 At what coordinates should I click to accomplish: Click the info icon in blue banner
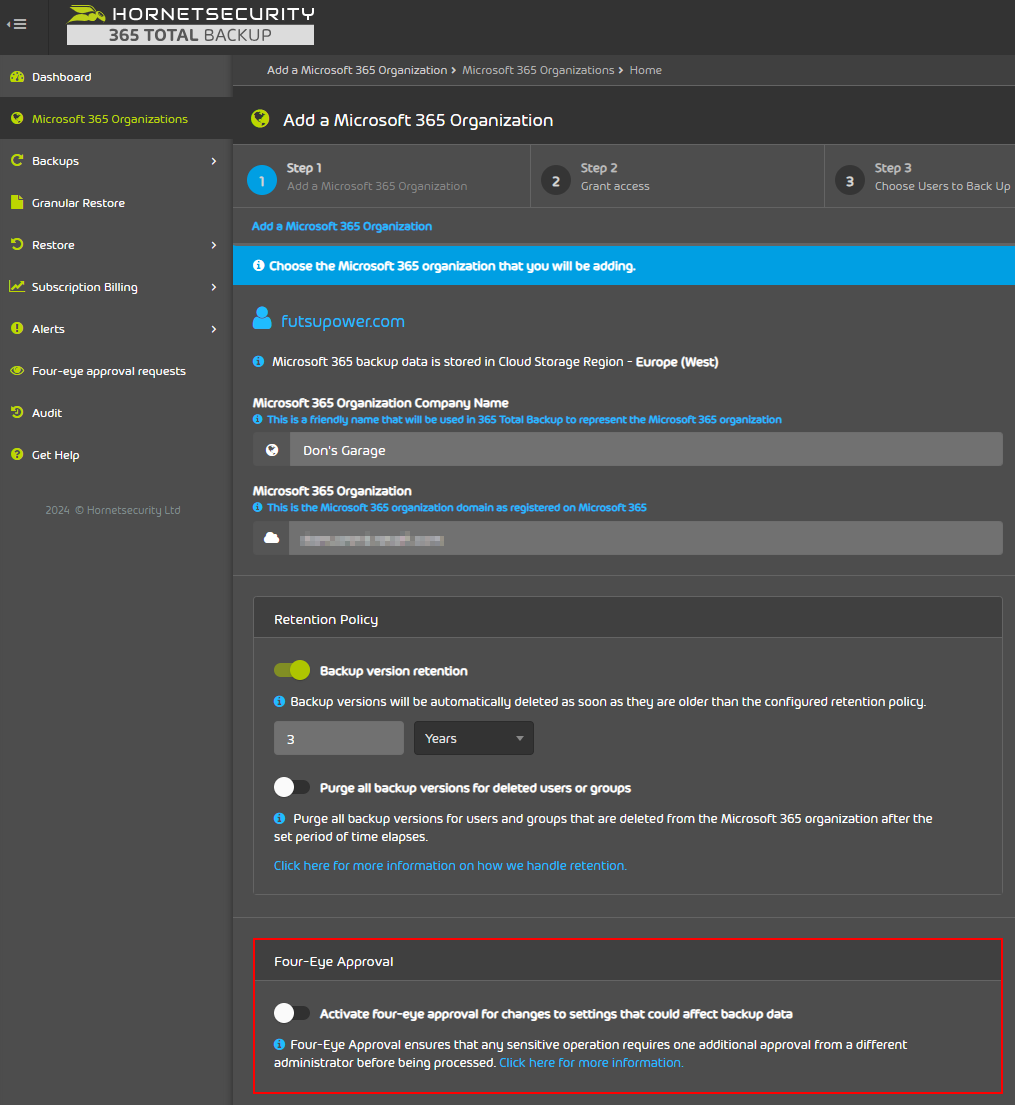coord(259,266)
